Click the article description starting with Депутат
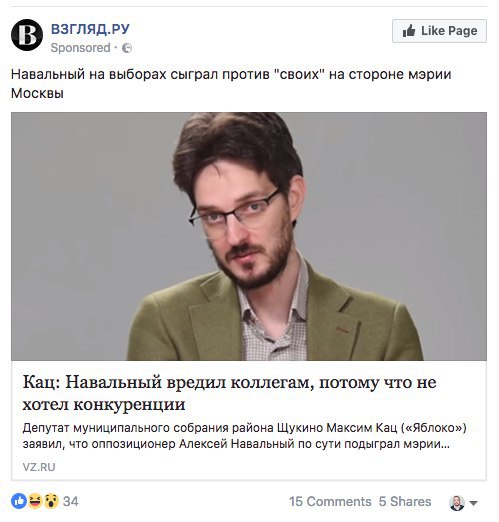 click(x=244, y=436)
